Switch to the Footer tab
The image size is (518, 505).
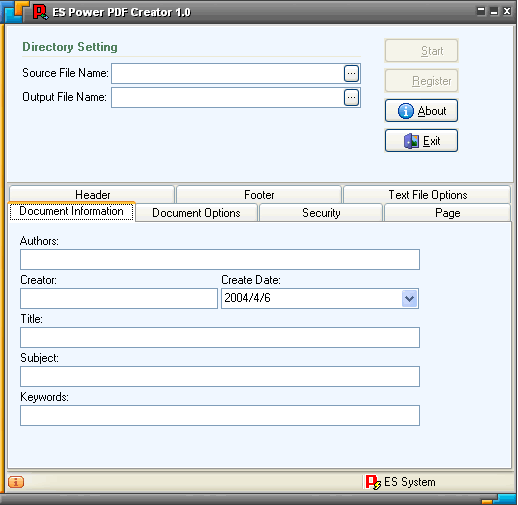[259, 195]
